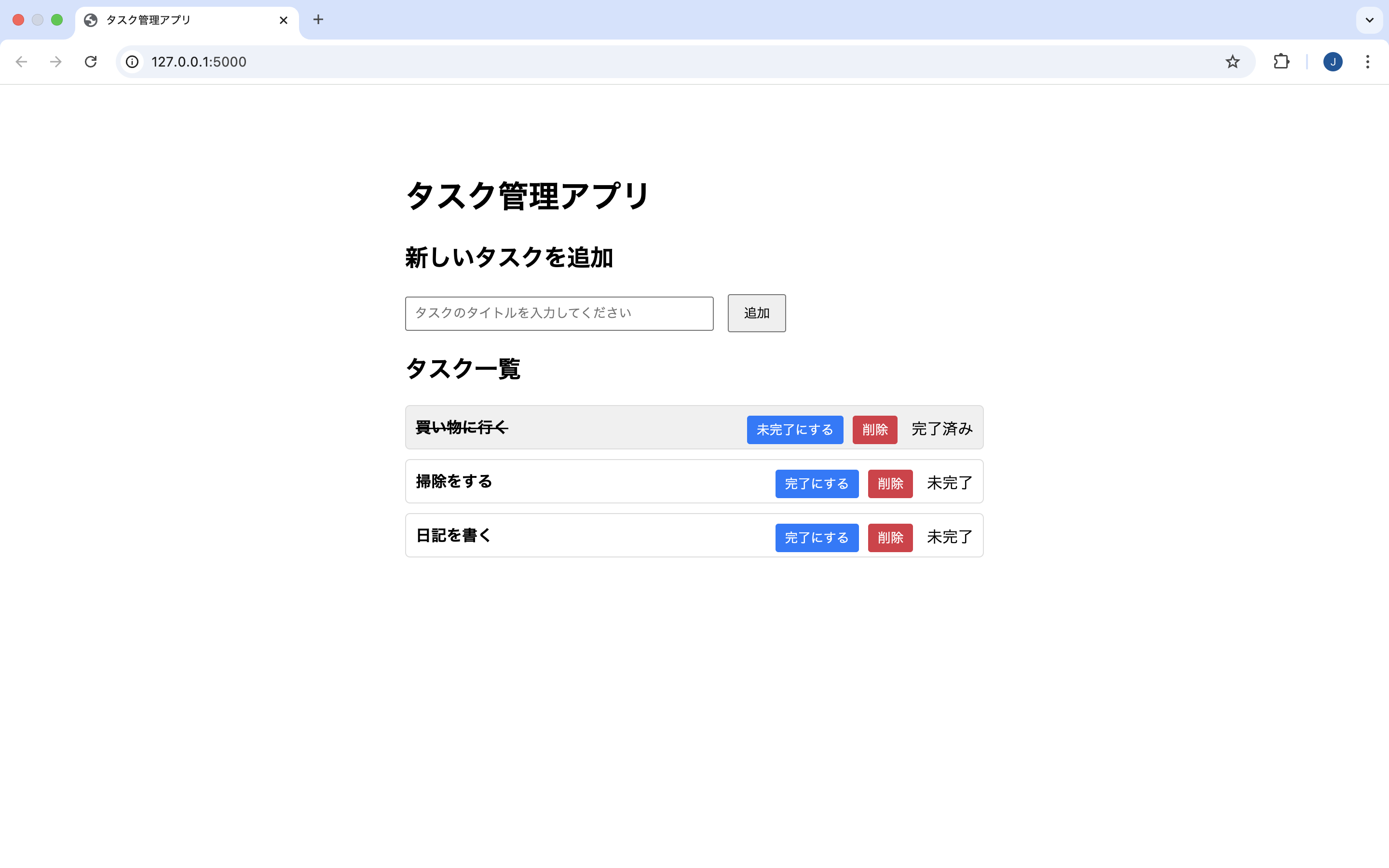Image resolution: width=1389 pixels, height=868 pixels.
Task: Delete the 日記を書く task with 削除
Action: 890,537
